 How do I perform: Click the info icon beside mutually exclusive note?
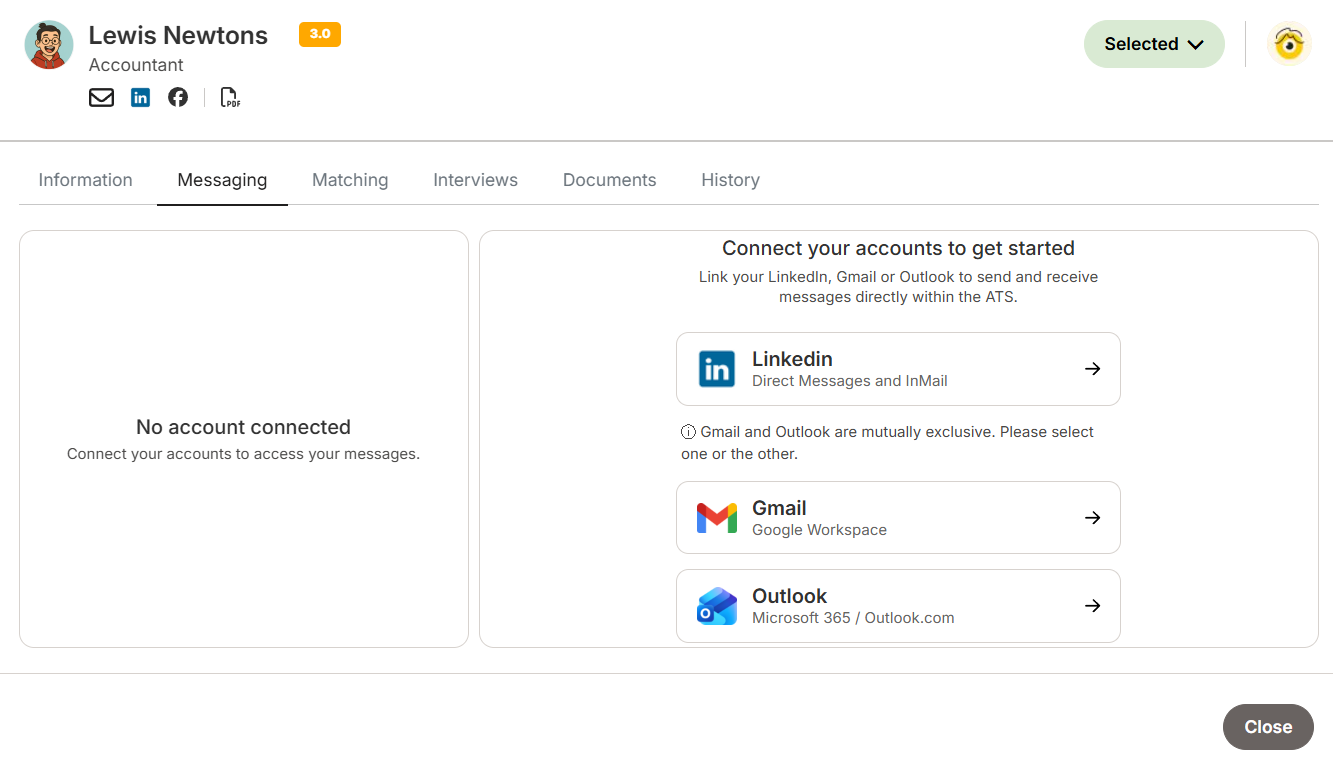pos(688,432)
